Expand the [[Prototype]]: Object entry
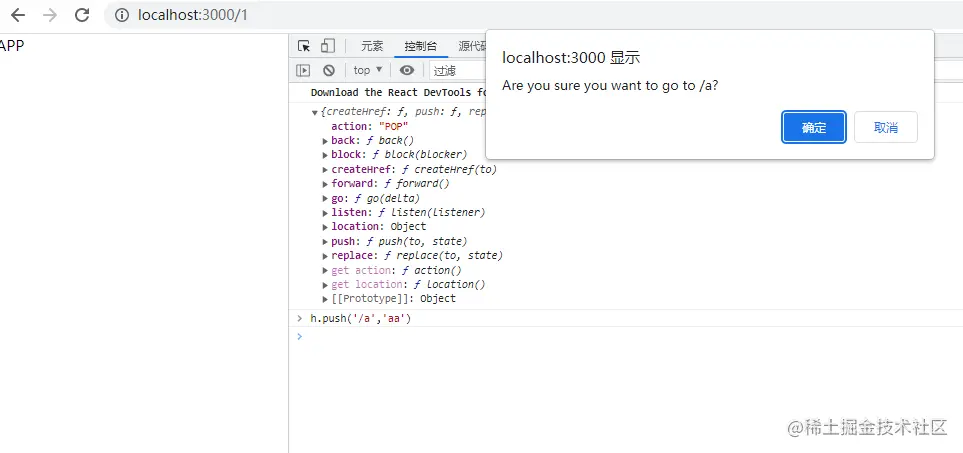The height and width of the screenshot is (453, 963). pos(326,299)
